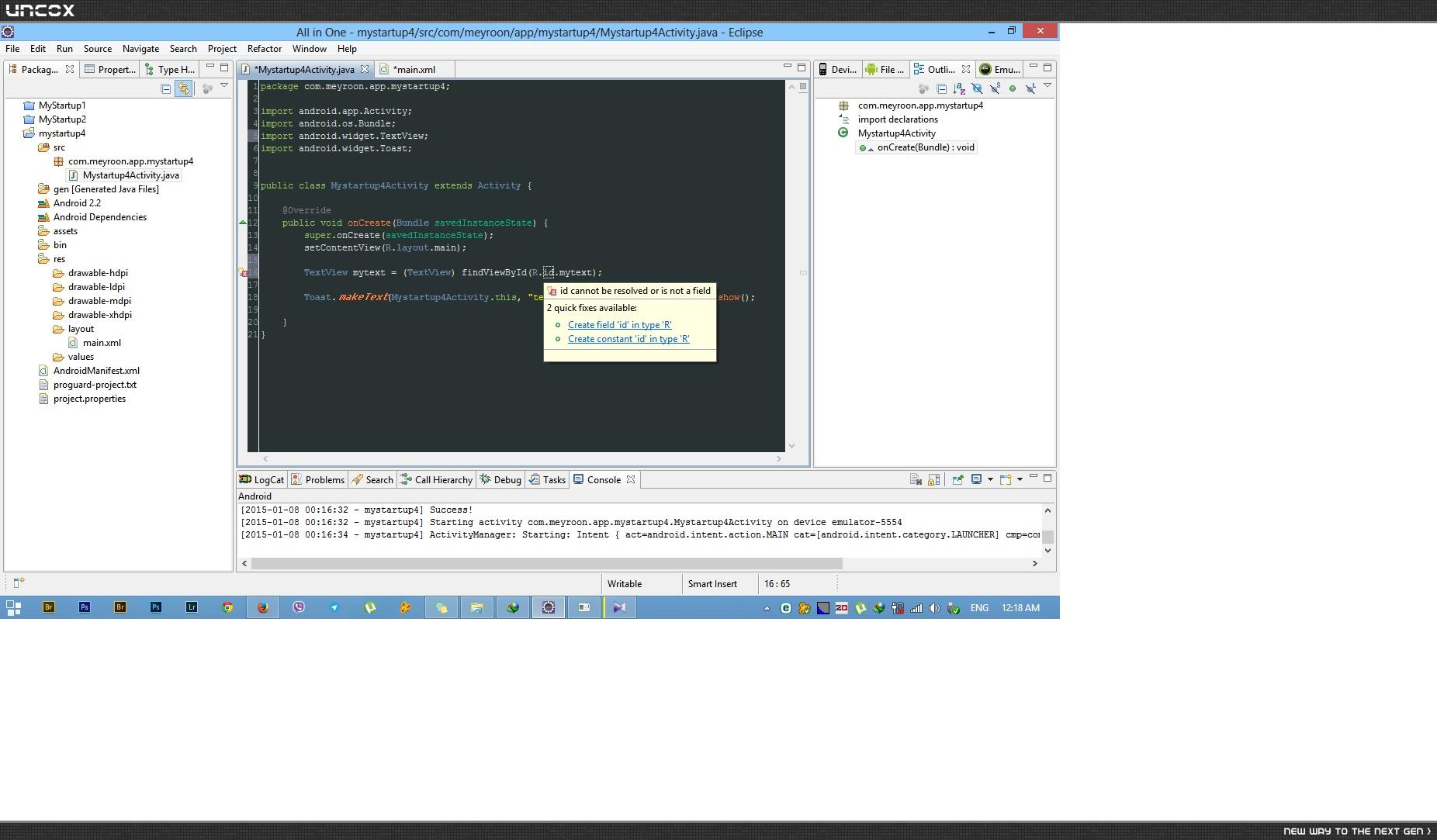Viewport: 1437px width, 840px height.
Task: Open the Call Hierarchy tab
Action: tap(435, 480)
